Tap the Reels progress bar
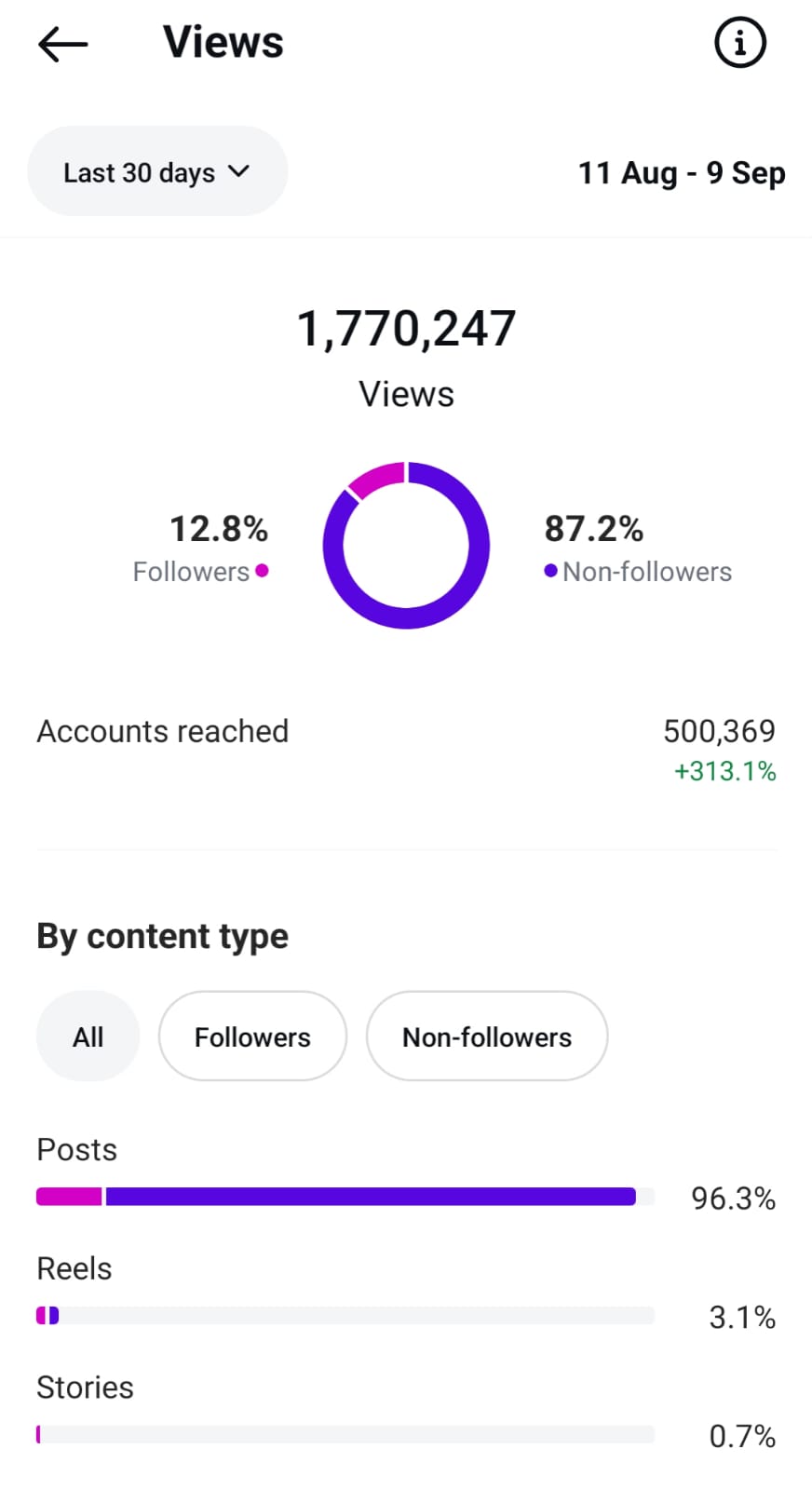 click(x=345, y=1316)
